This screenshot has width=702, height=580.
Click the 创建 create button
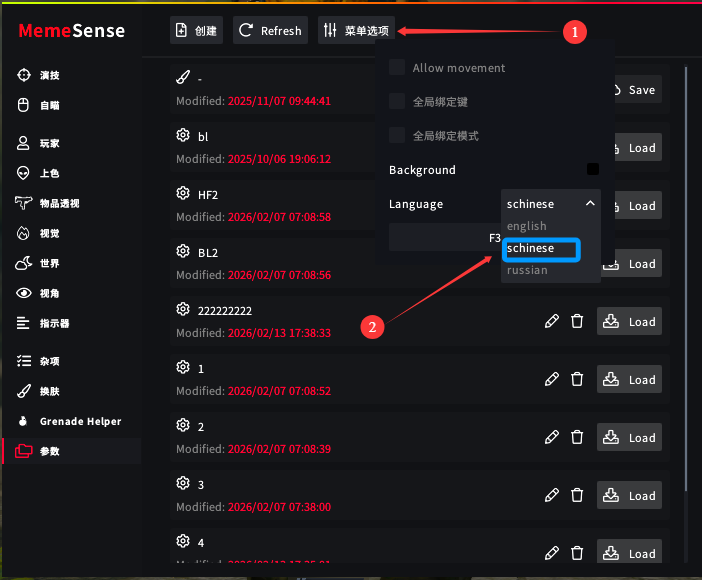click(x=196, y=31)
